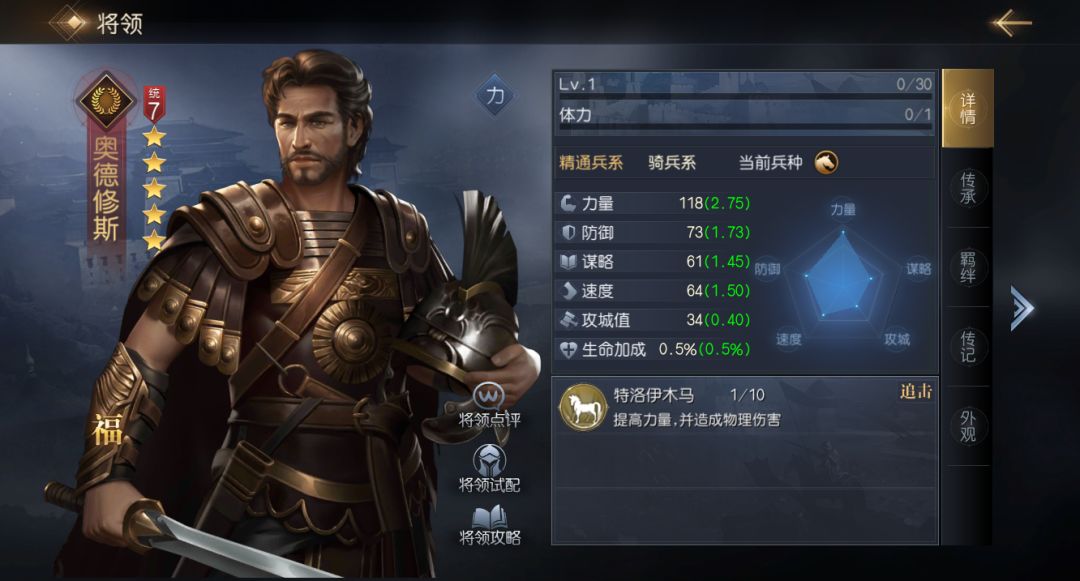
Task: Open the 外观 appearance tab
Action: [x=968, y=426]
